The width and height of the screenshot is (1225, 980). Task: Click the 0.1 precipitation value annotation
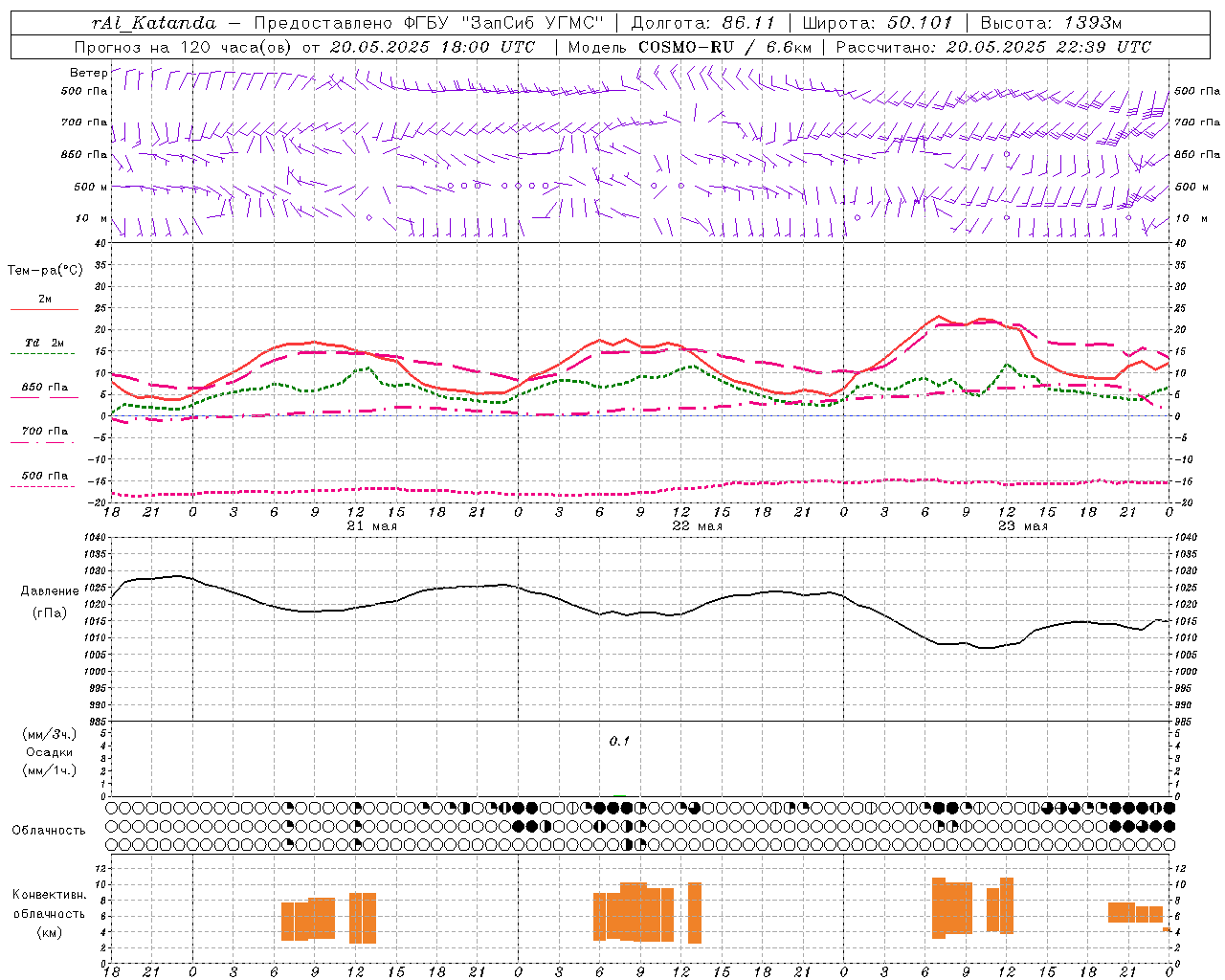point(619,742)
